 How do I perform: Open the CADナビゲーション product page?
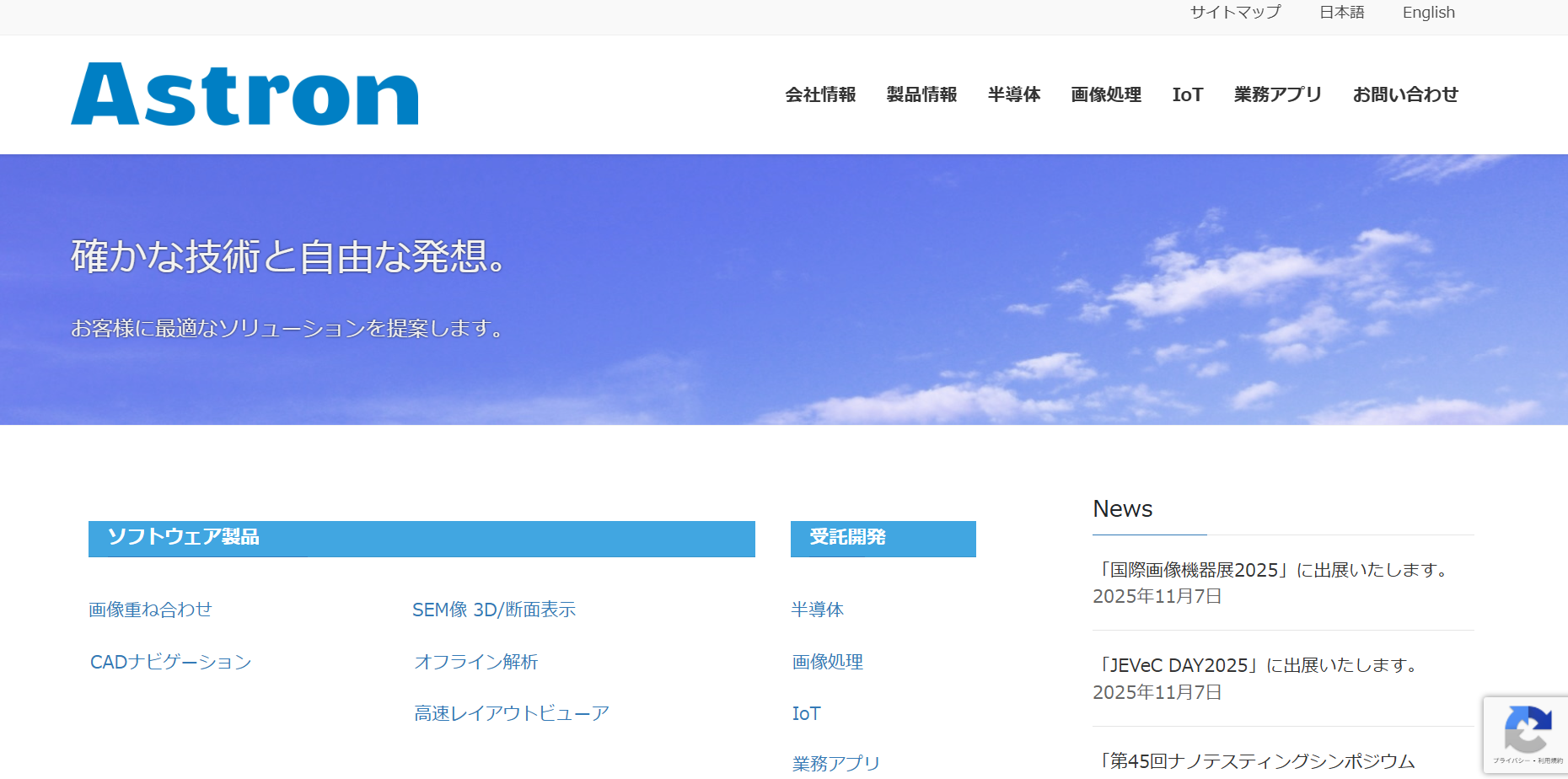coord(171,662)
